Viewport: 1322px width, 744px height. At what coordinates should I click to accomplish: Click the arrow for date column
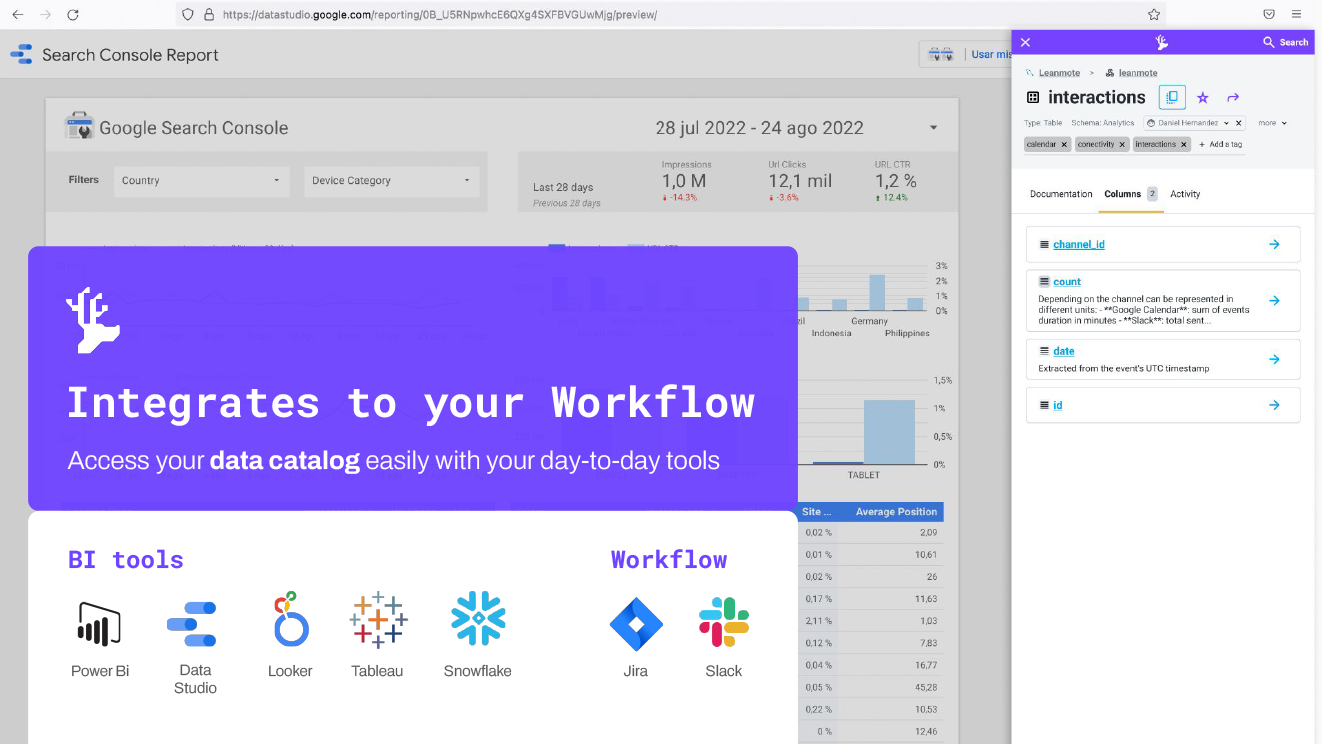[1274, 359]
